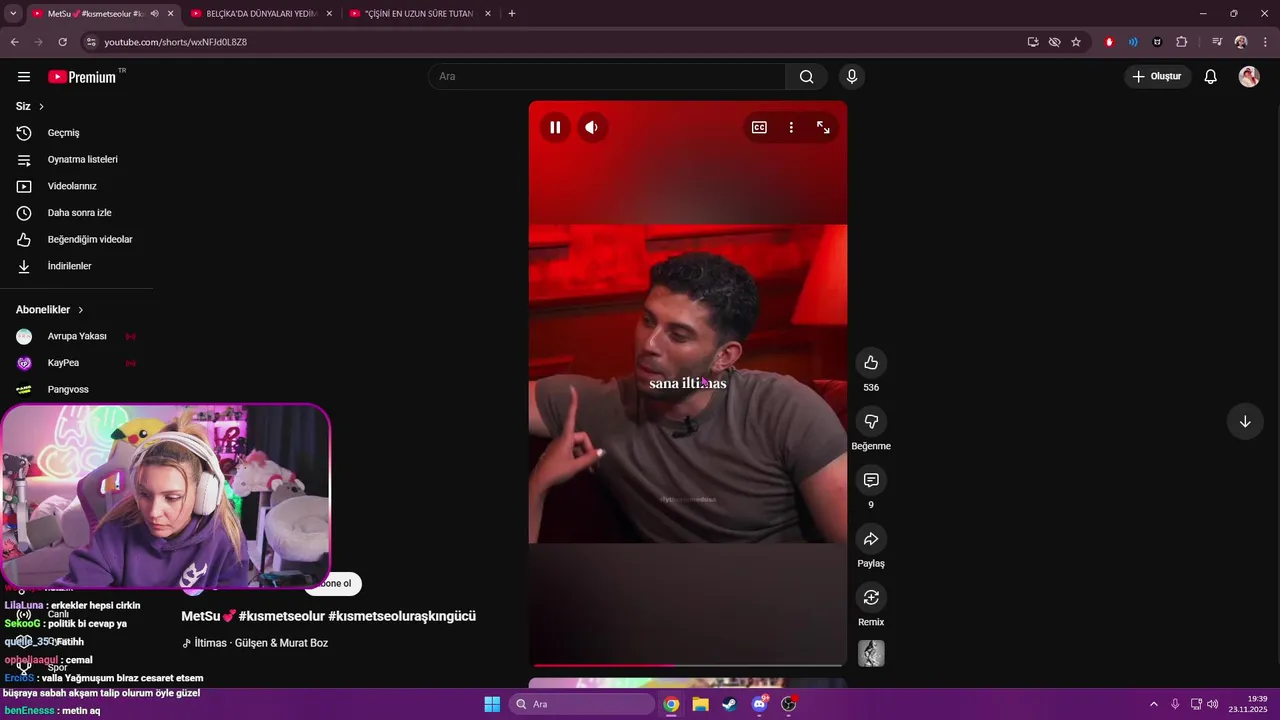Go to the next Short
The image size is (1280, 720).
coord(1245,421)
